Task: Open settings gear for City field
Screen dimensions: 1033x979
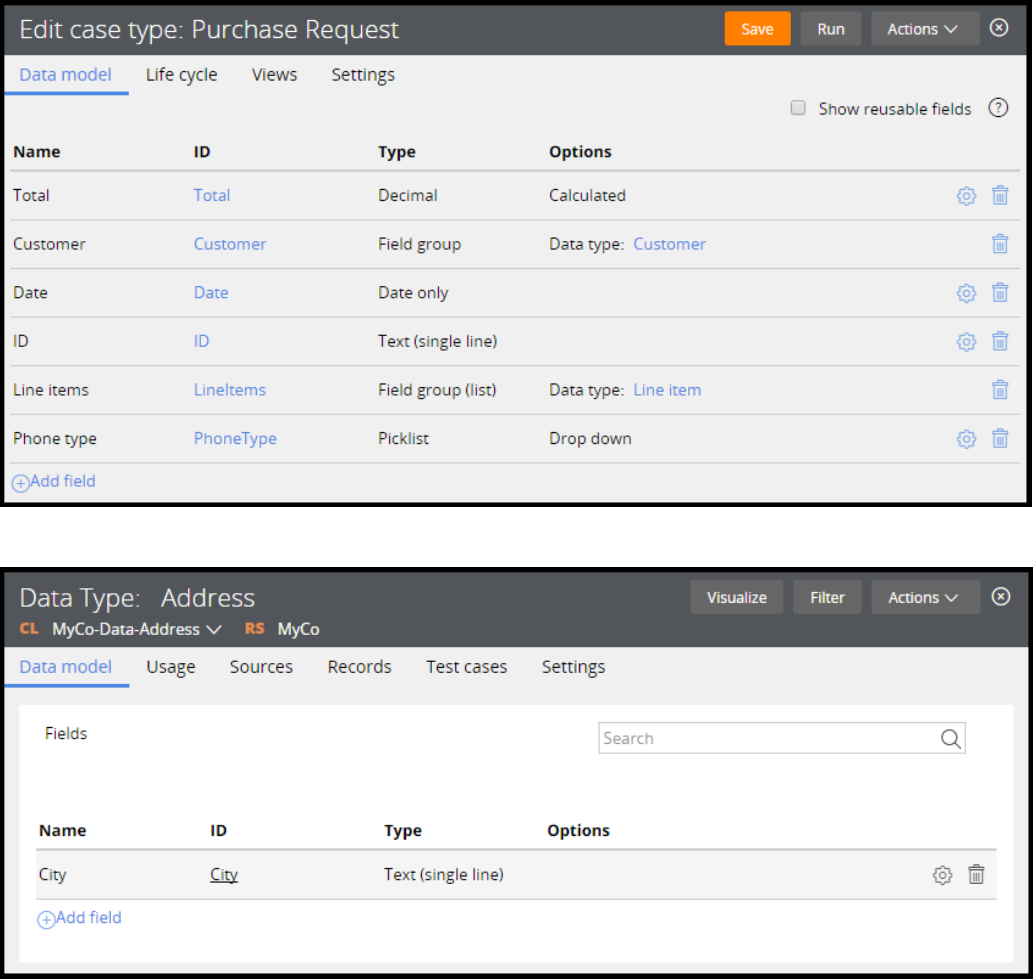Action: tap(942, 875)
